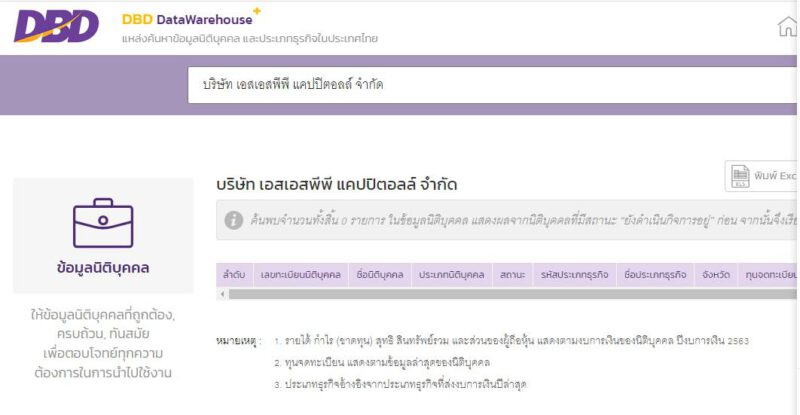This screenshot has width=800, height=415.
Task: Sort by จังหวัด column header
Action: click(716, 274)
